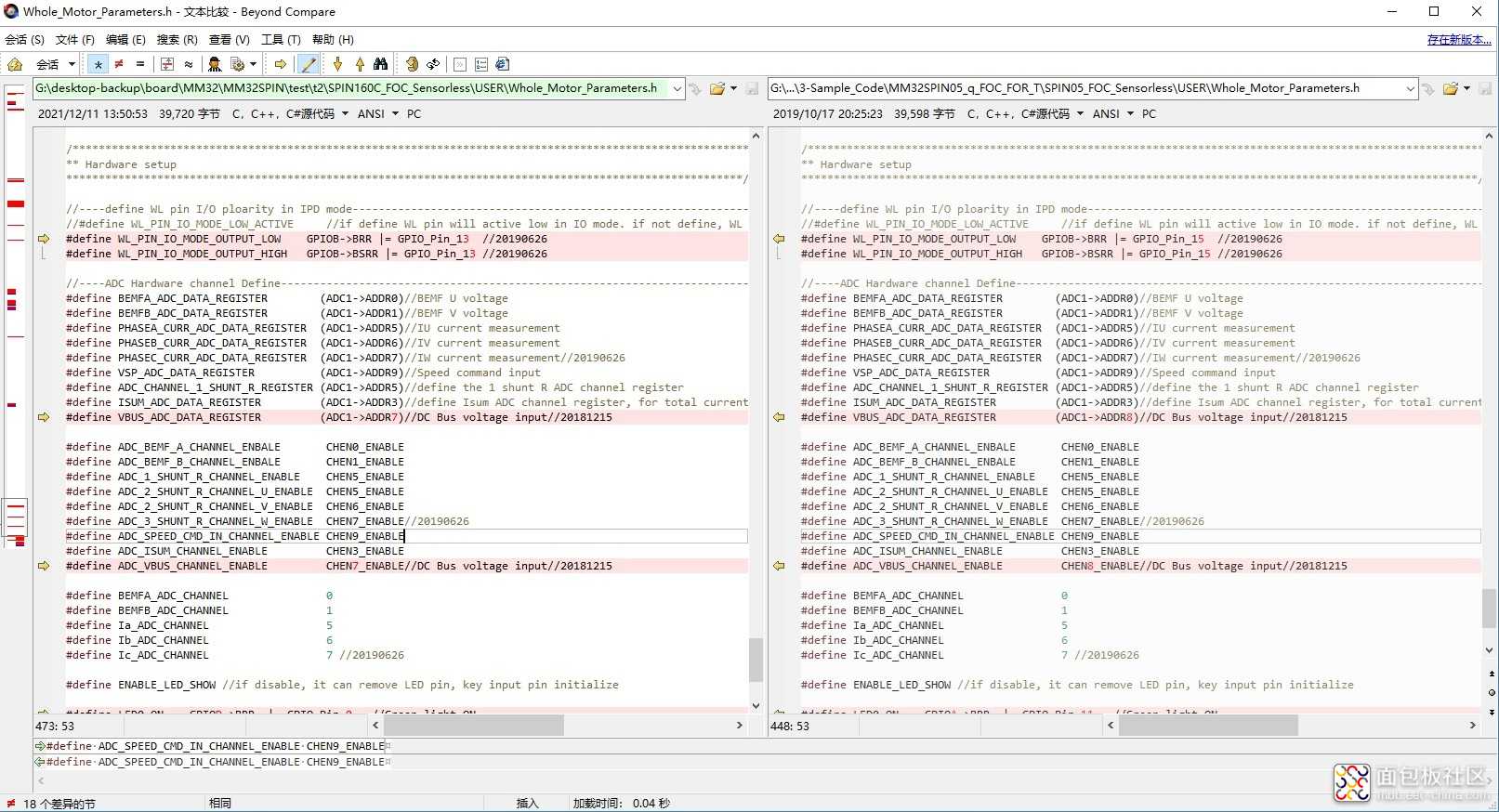
Task: Click the left pane vertical scrollbar thumb
Action: (756, 660)
